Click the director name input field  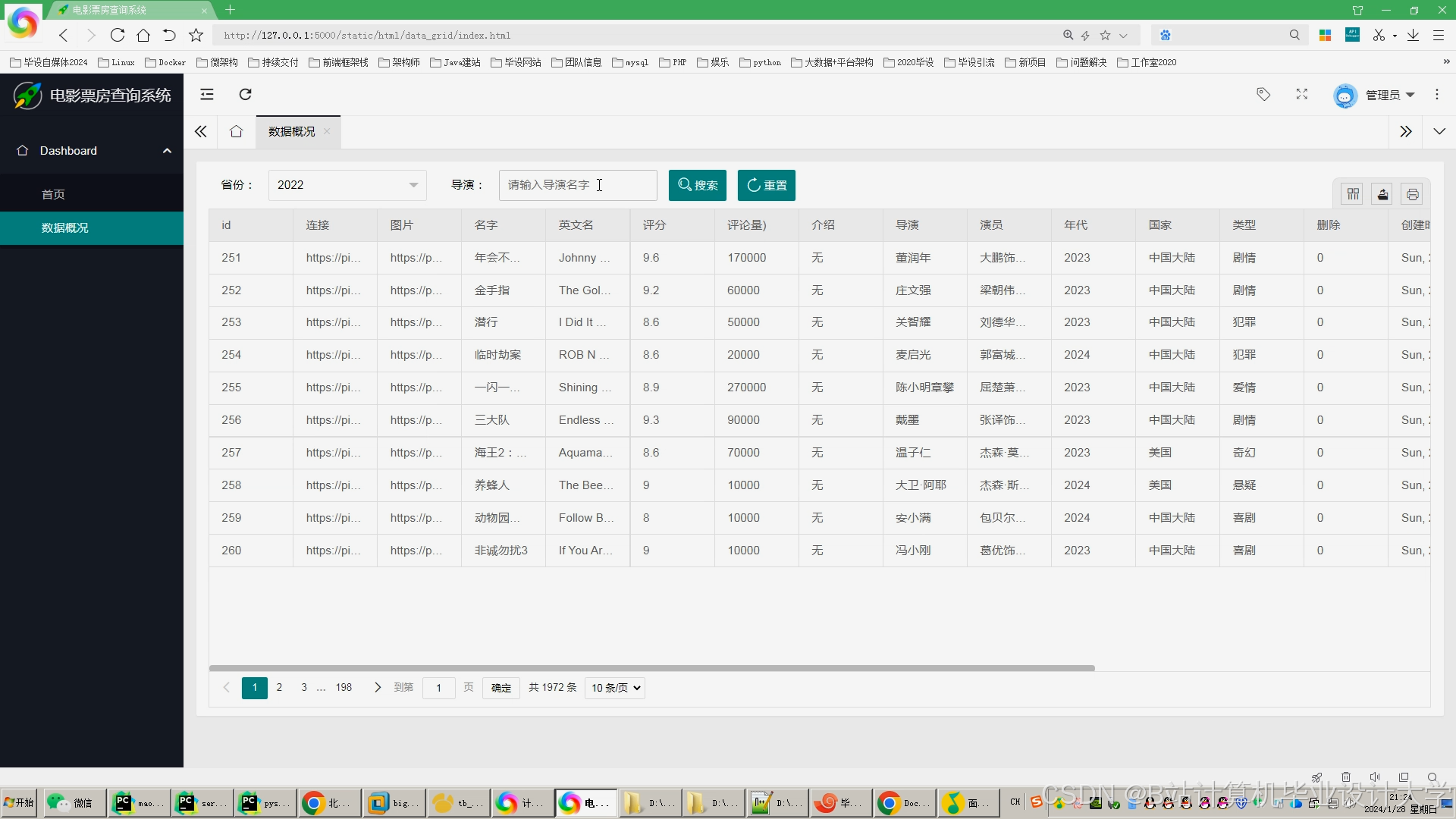tap(577, 185)
